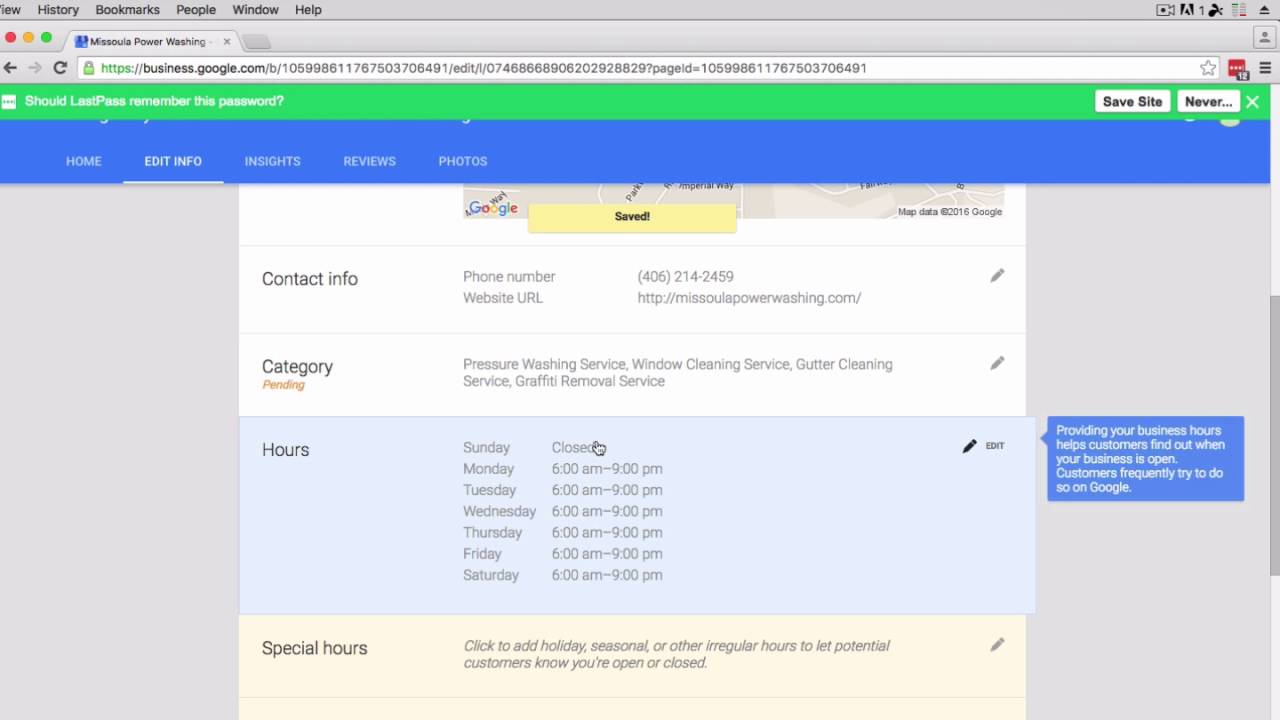The width and height of the screenshot is (1280, 720).
Task: Click the hours help tooltip
Action: point(1146,459)
